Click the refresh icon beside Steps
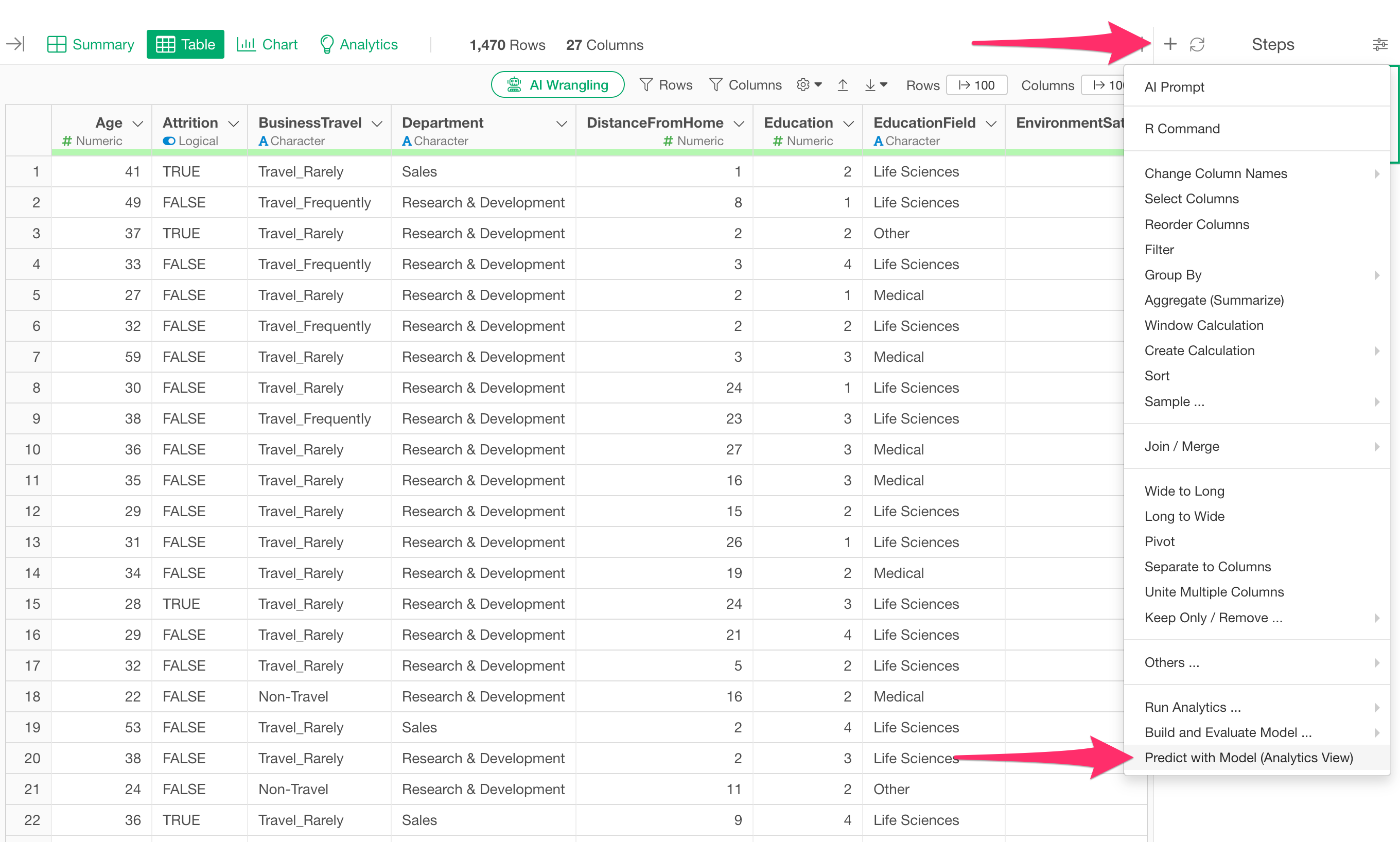Image resolution: width=1400 pixels, height=842 pixels. tap(1197, 44)
